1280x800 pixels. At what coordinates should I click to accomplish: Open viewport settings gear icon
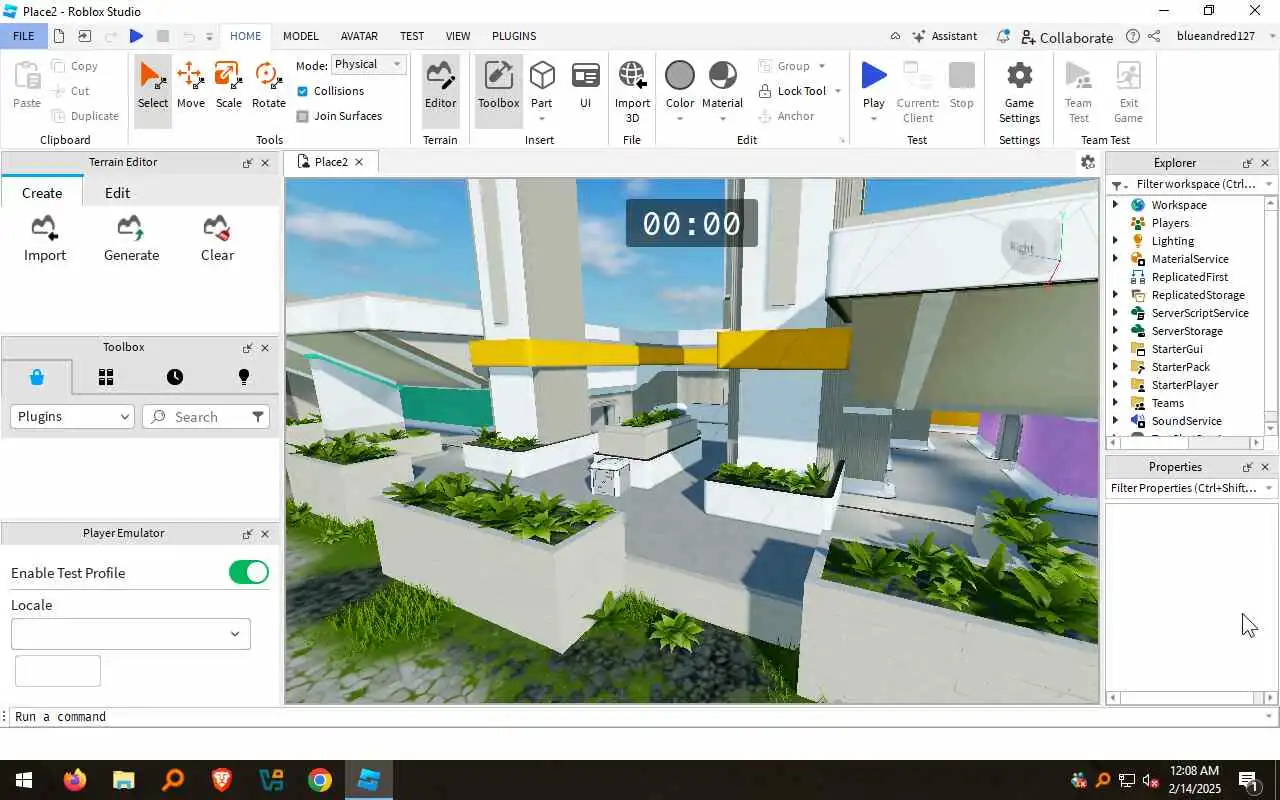point(1088,162)
